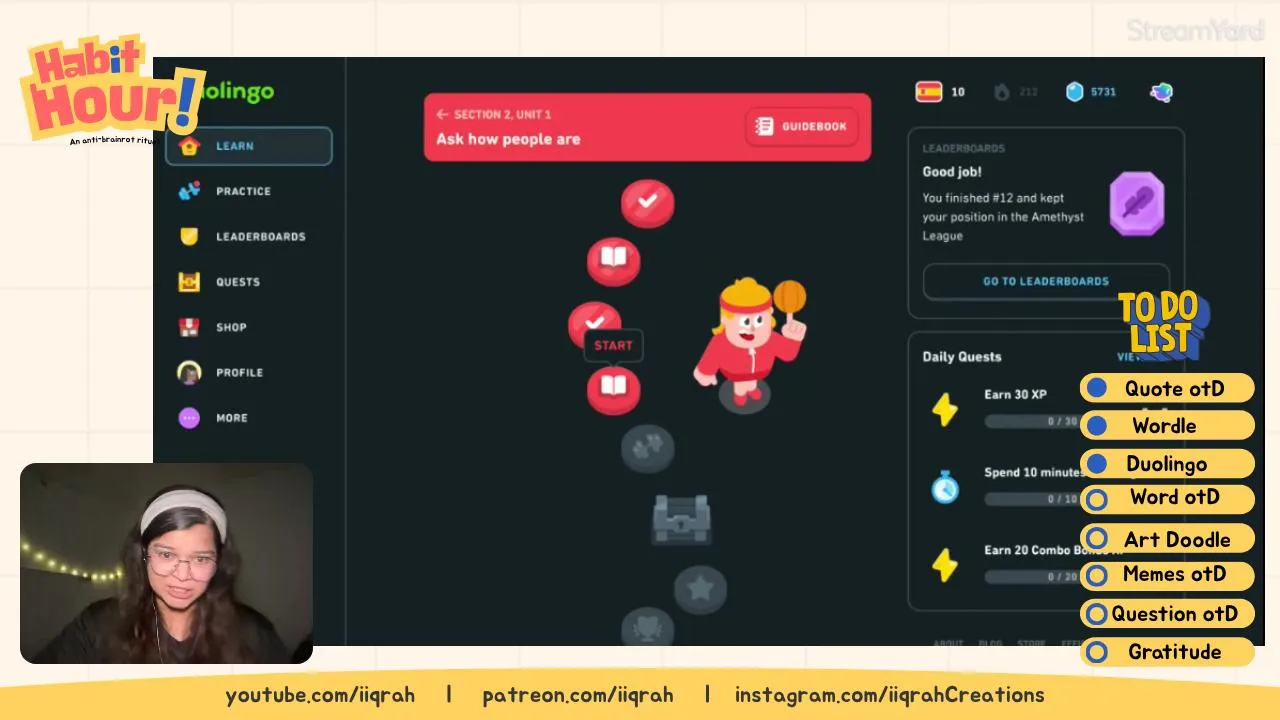Click the 'Ask how people are' unit title

508,139
